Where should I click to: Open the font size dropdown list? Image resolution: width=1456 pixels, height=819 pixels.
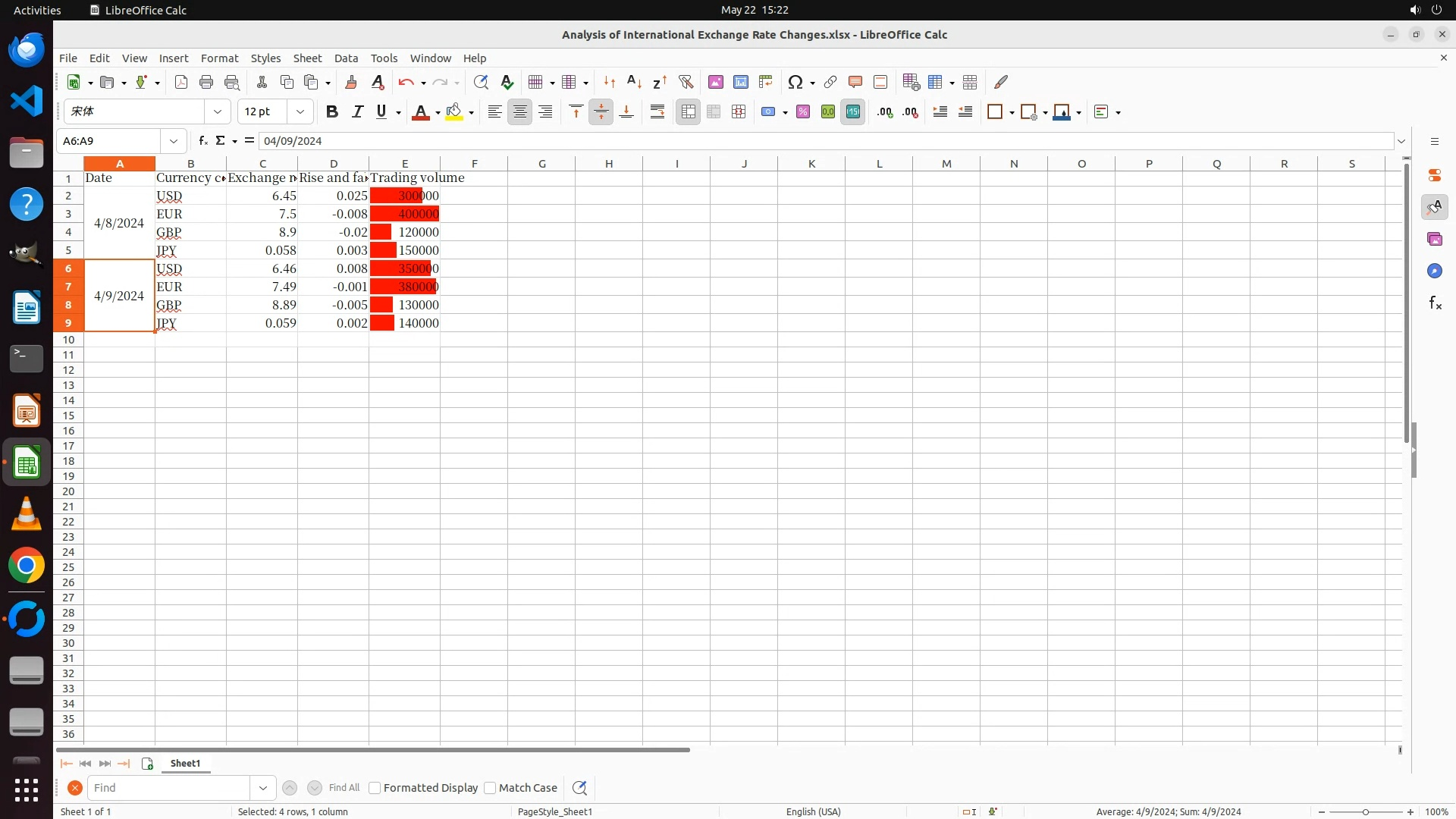tap(300, 112)
